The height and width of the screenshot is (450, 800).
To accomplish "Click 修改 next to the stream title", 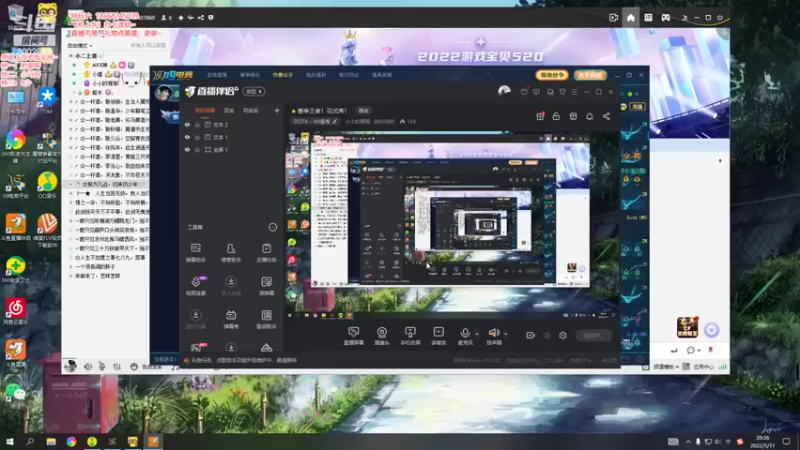I will 363,111.
